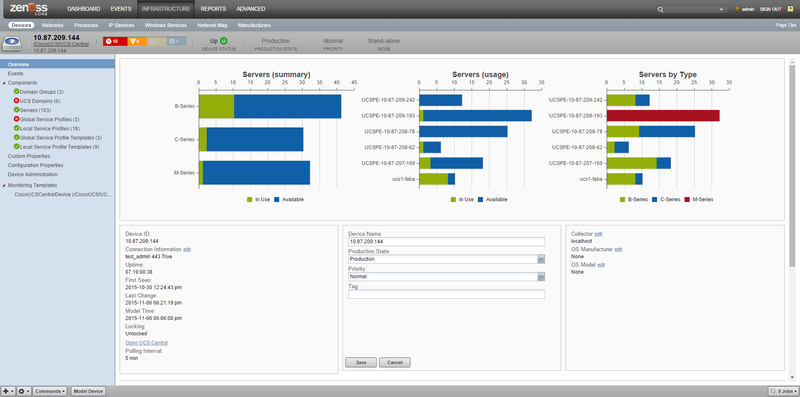
Task: Click the Available legend swatch in Servers (usage)
Action: [x=481, y=200]
